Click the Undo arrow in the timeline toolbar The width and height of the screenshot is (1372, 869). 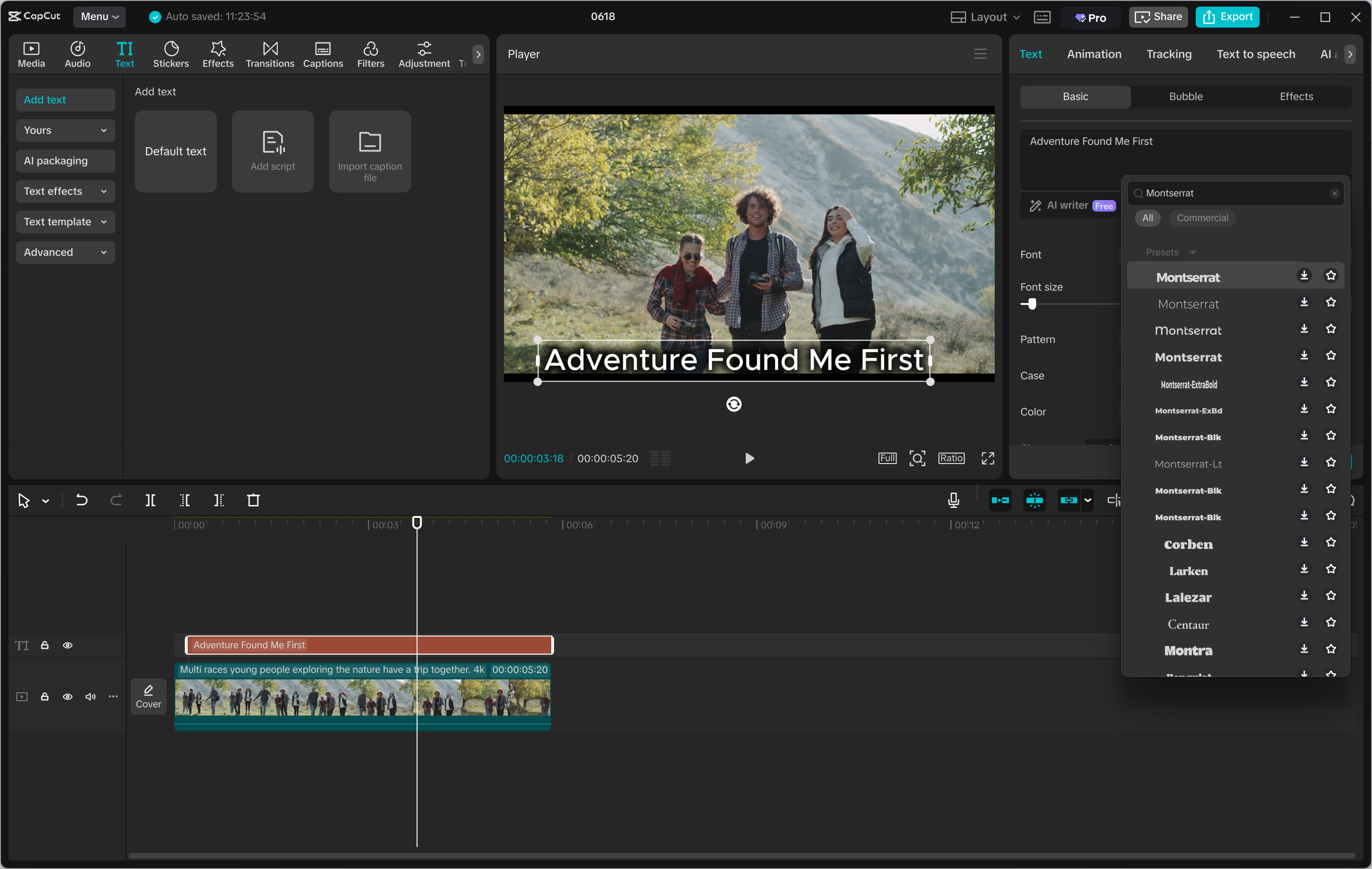(81, 500)
